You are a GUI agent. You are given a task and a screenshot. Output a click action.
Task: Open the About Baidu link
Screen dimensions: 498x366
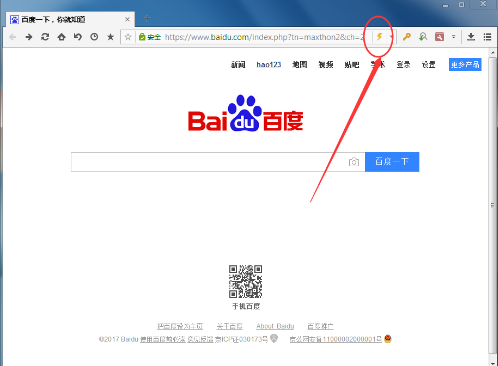coord(275,326)
